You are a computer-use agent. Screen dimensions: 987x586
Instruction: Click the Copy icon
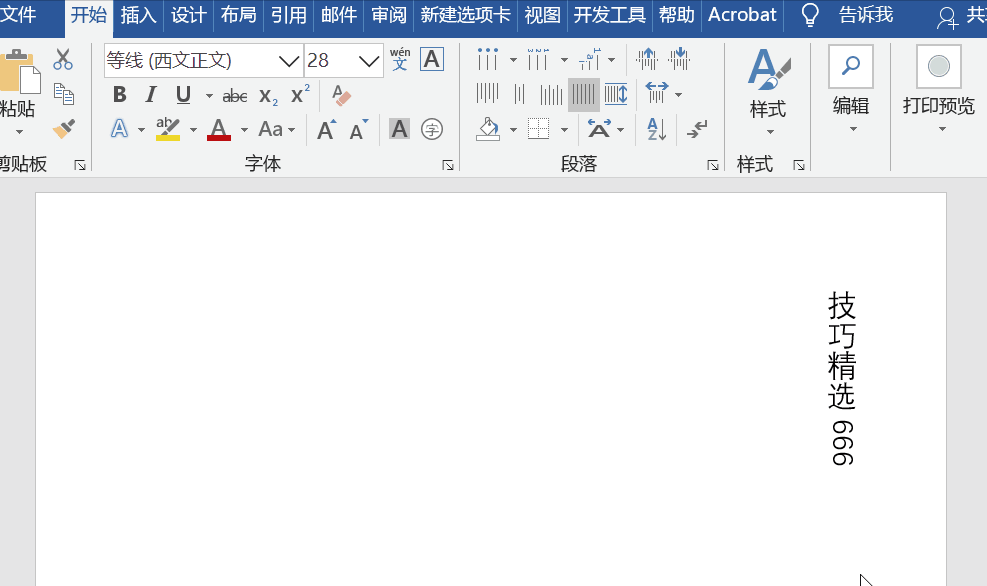pyautogui.click(x=64, y=94)
